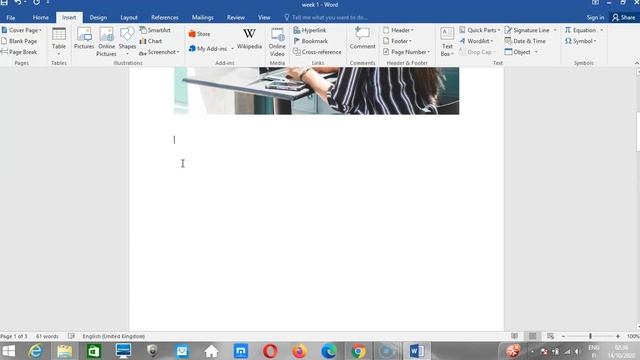Undo the last action
Image resolution: width=640 pixels, height=360 pixels.
click(18, 3)
